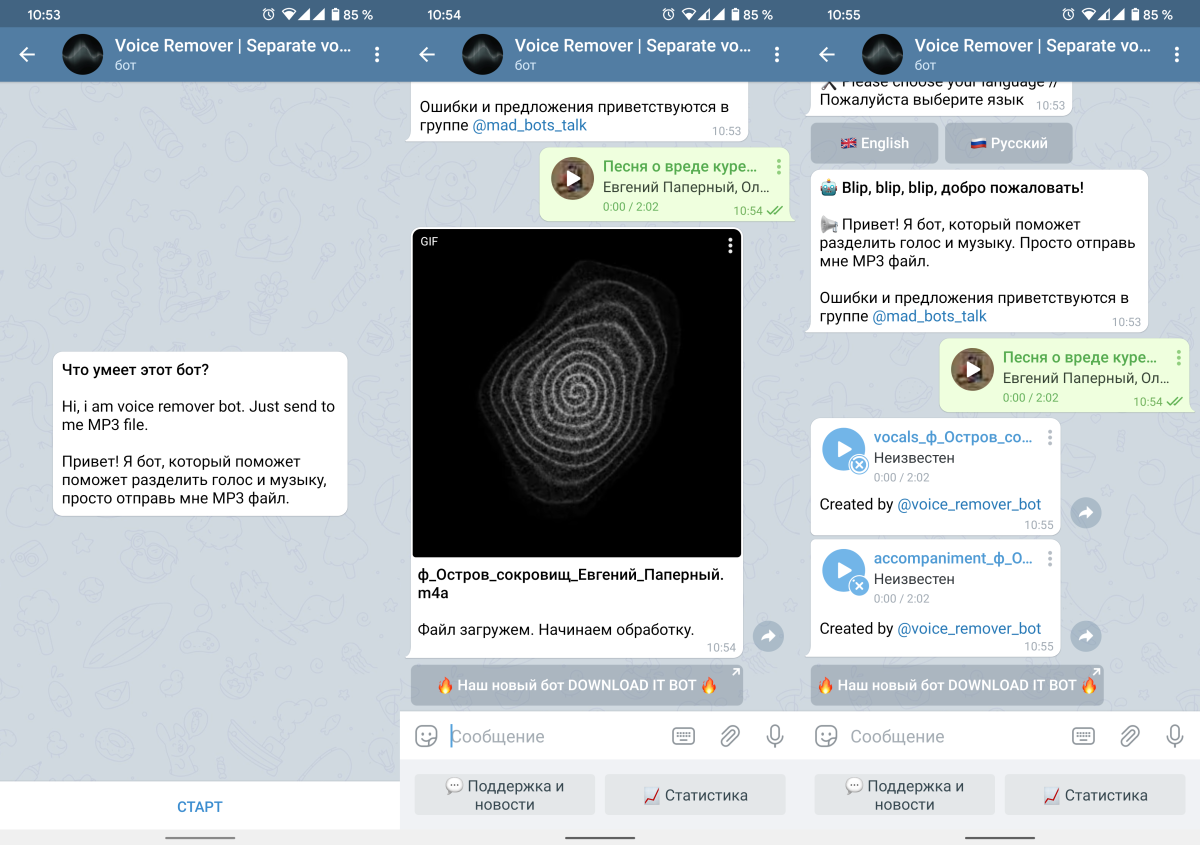
Task: Tap Статистика on 10:54 screen
Action: [695, 795]
